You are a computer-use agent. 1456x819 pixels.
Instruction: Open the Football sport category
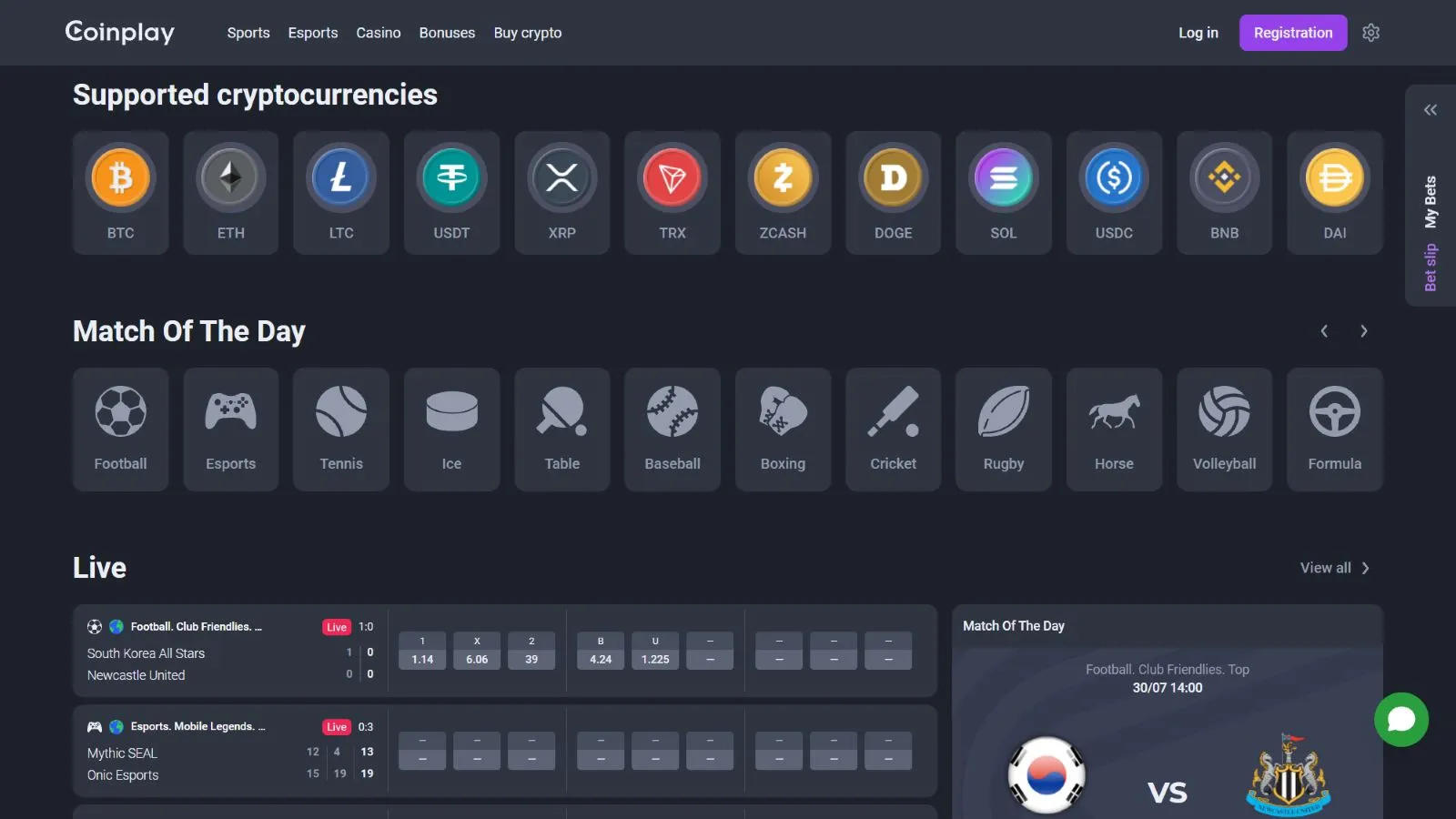tap(120, 430)
